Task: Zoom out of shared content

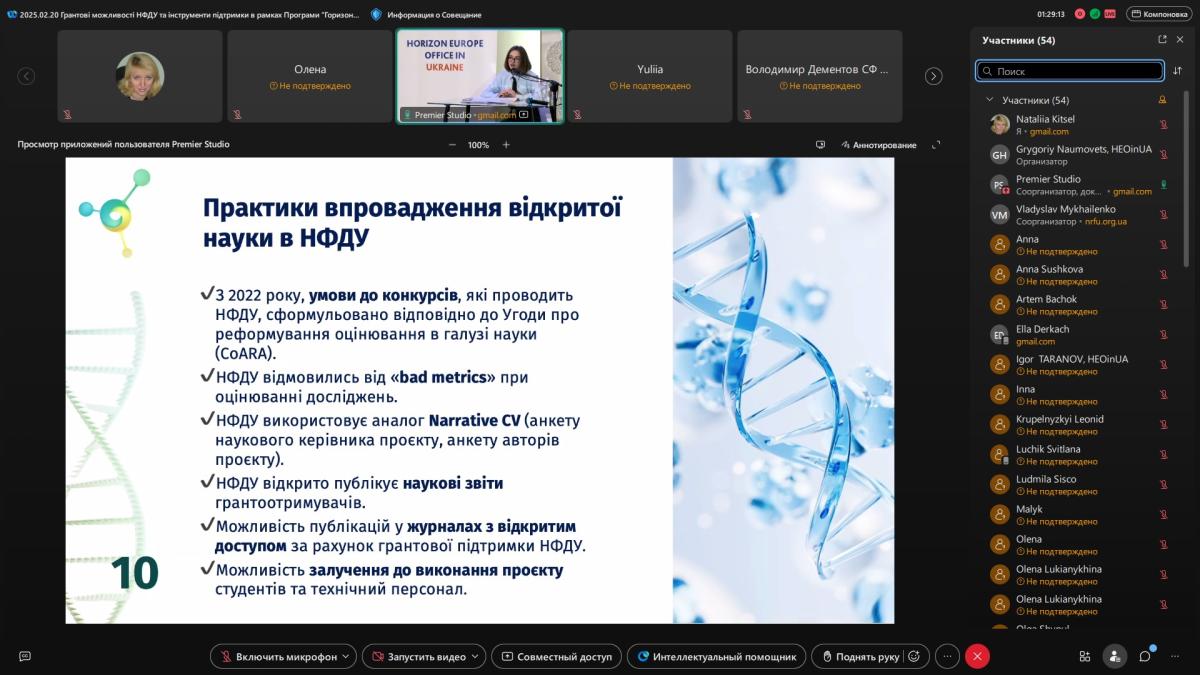Action: [452, 145]
